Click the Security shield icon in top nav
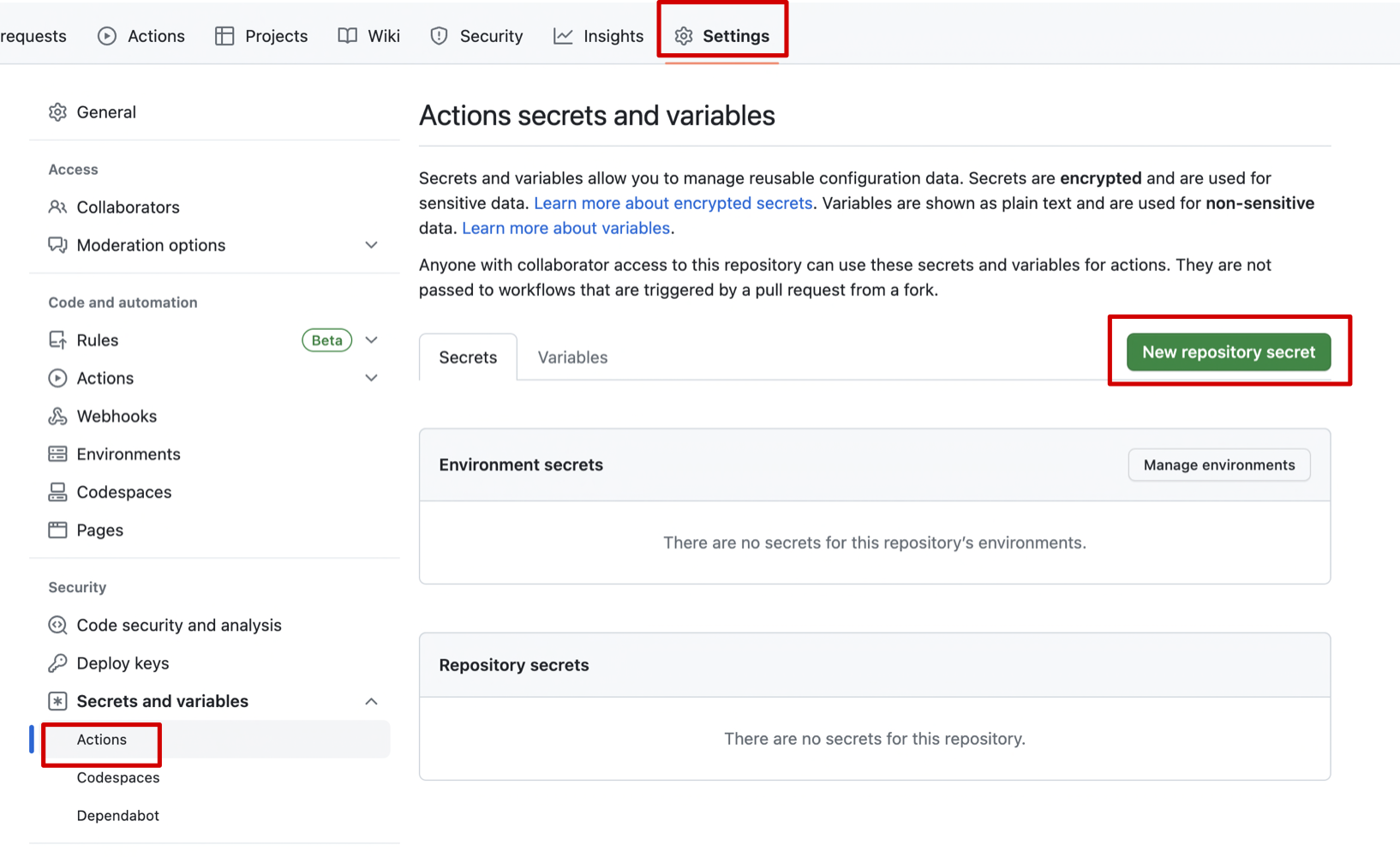Image resolution: width=1400 pixels, height=857 pixels. pyautogui.click(x=440, y=36)
